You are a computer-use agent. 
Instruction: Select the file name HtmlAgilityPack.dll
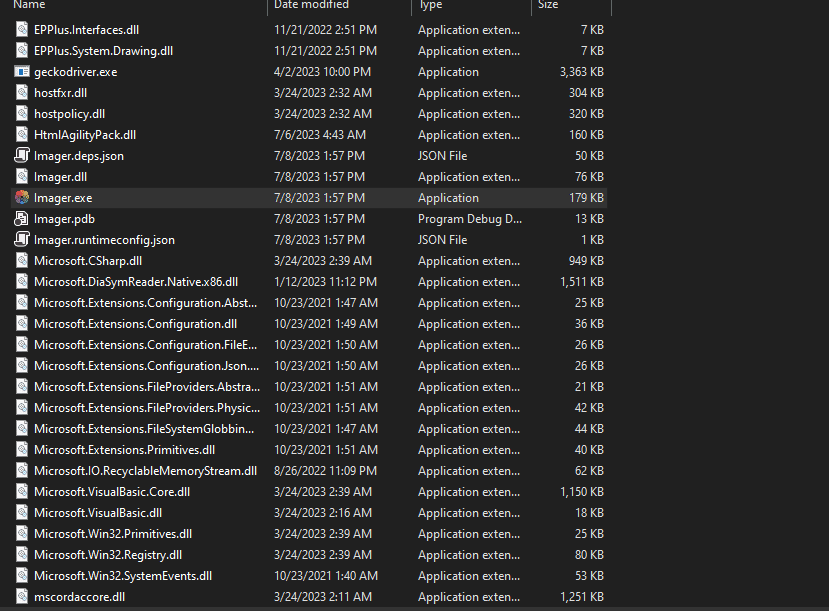85,135
